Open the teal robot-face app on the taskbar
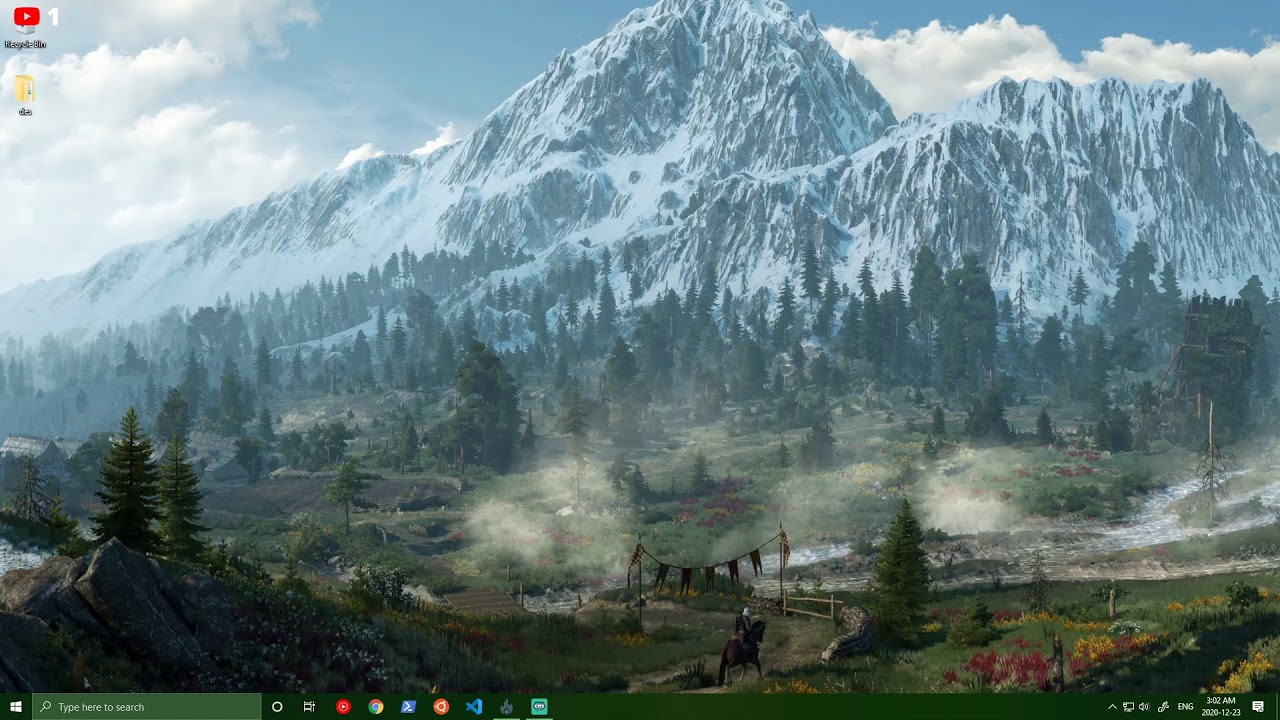The width and height of the screenshot is (1280, 720). 539,707
